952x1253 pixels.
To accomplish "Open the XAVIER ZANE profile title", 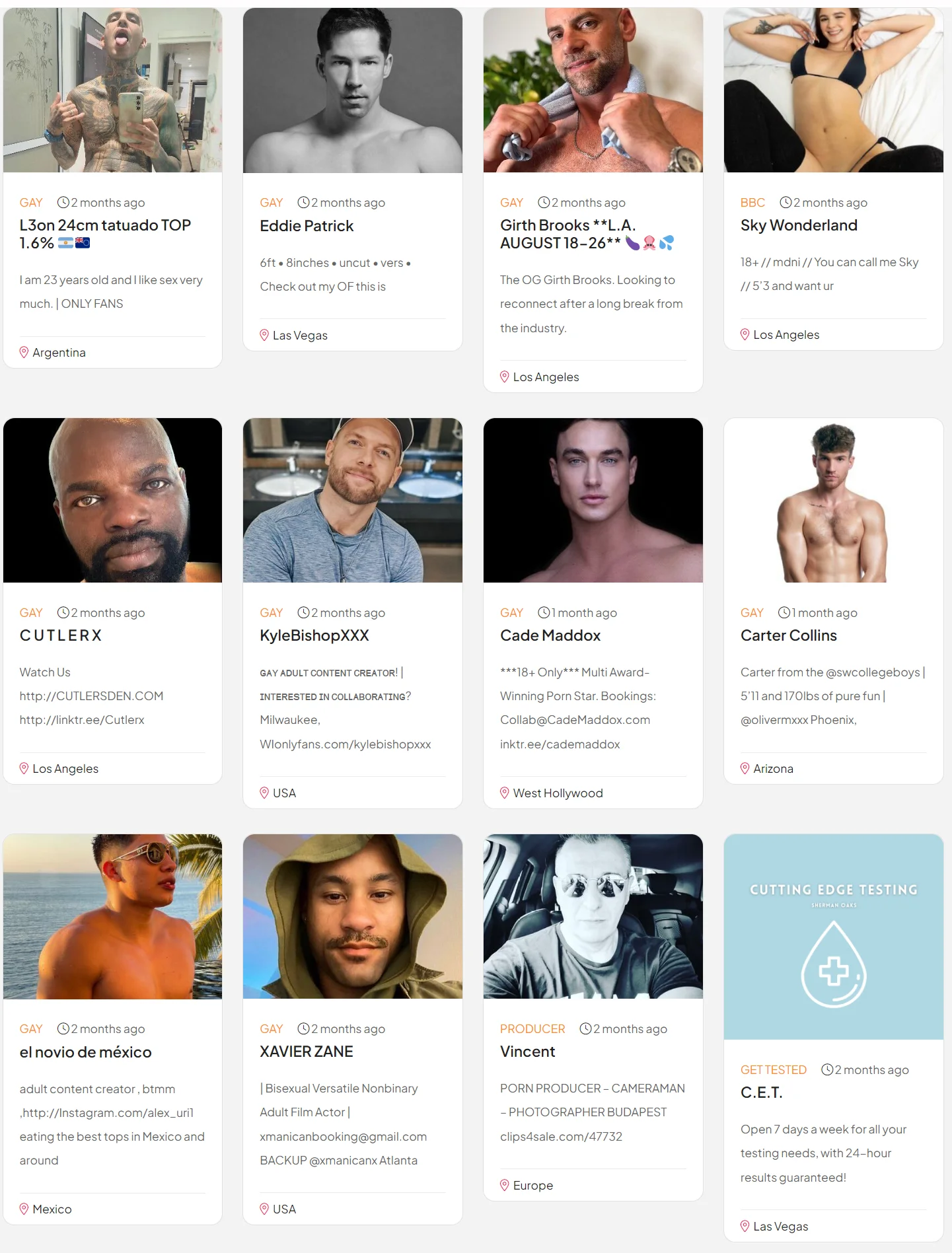I will [x=307, y=1052].
